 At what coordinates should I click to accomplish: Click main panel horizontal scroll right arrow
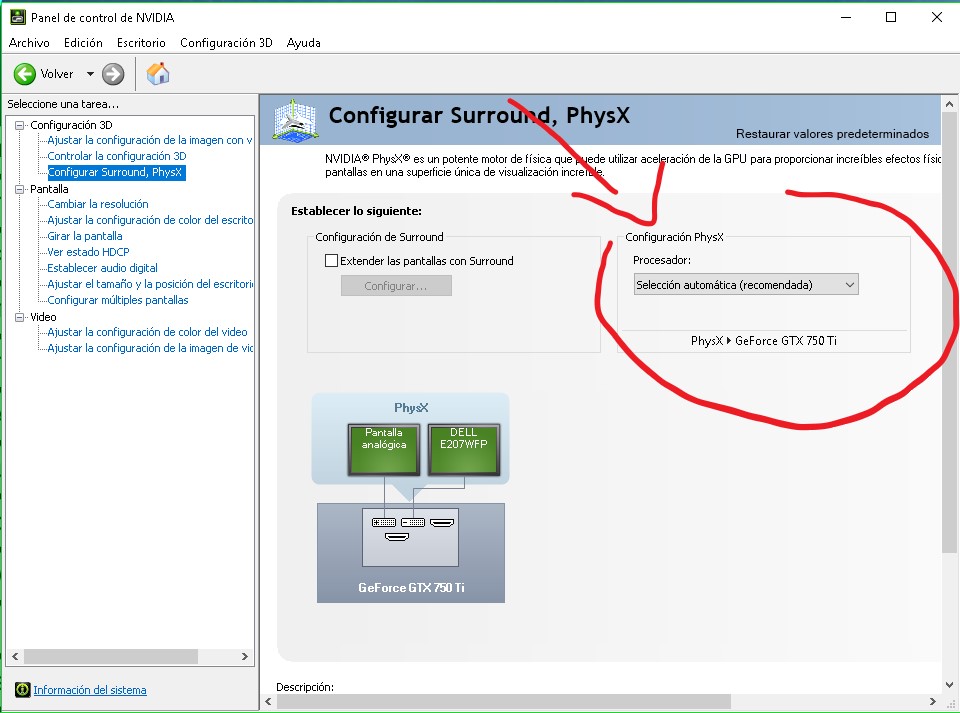pyautogui.click(x=932, y=701)
